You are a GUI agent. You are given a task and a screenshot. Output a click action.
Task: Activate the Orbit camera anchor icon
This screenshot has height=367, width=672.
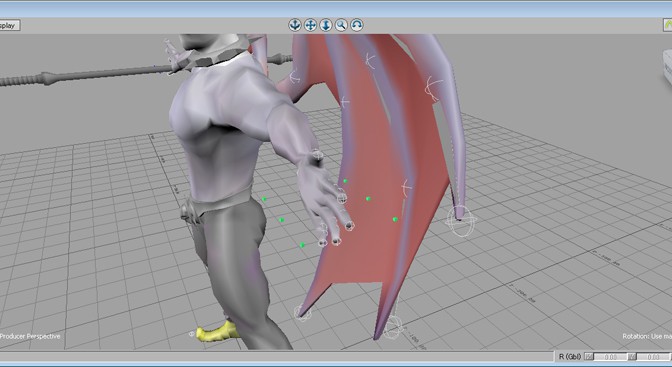295,25
